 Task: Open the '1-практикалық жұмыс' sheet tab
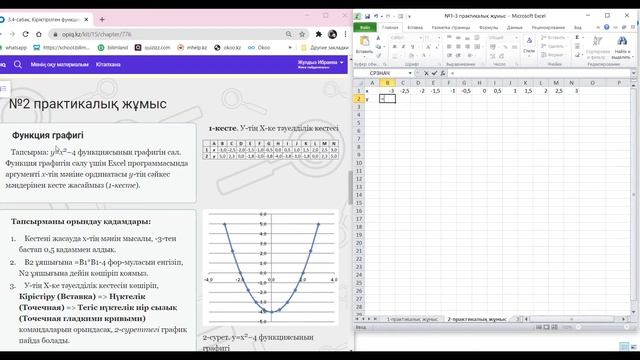coord(412,319)
